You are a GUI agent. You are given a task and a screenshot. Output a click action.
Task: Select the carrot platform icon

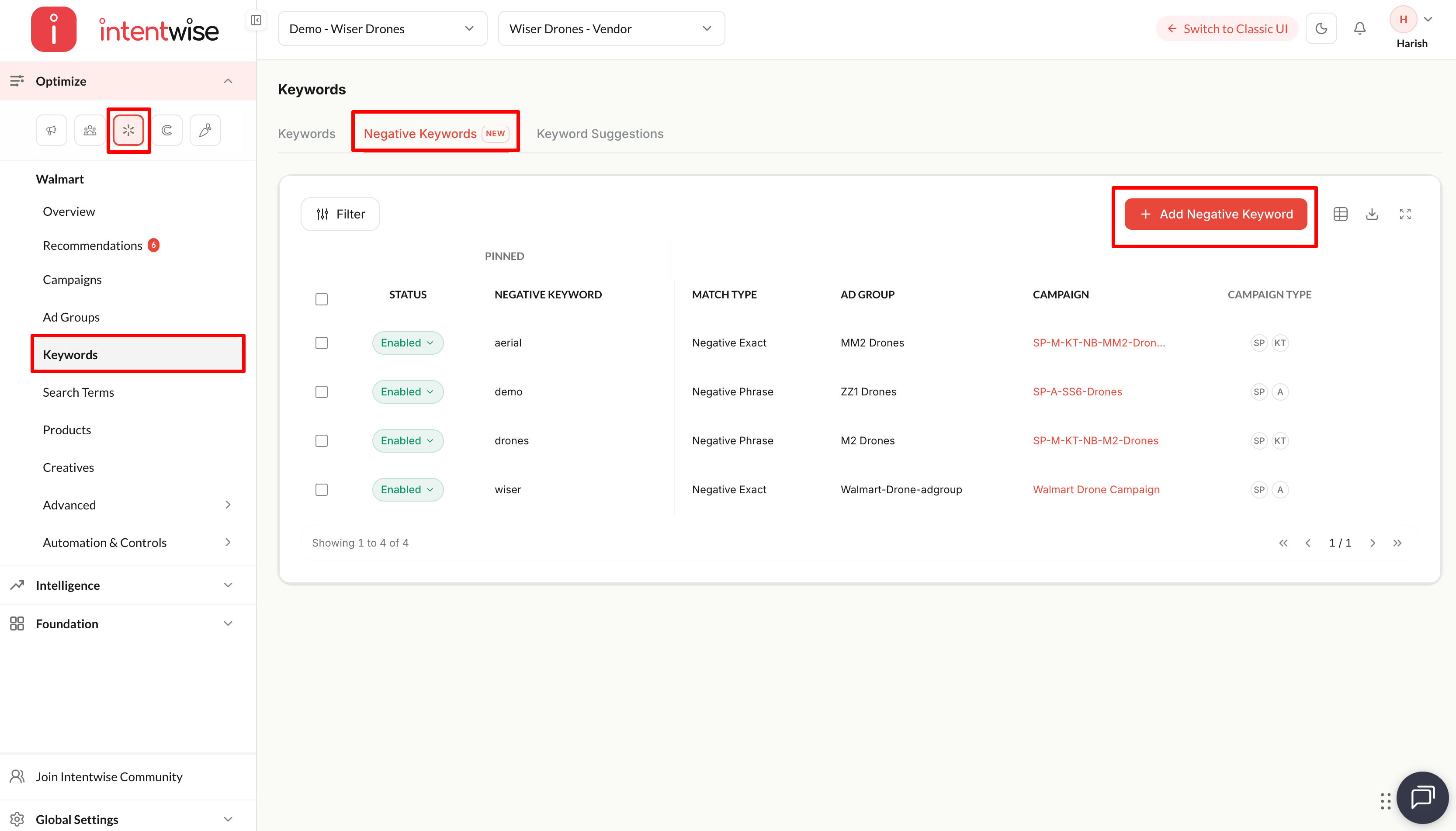tap(205, 130)
